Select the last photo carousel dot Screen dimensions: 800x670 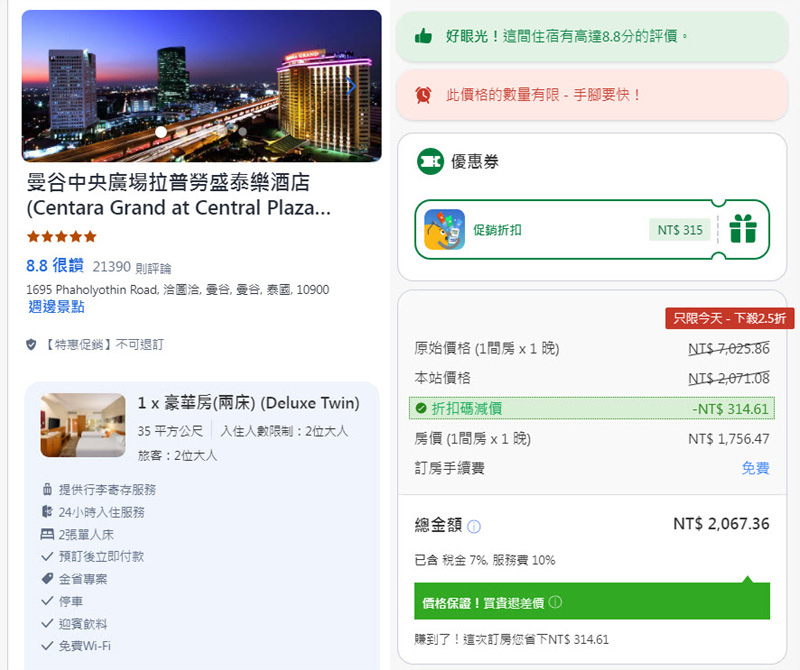pos(242,132)
